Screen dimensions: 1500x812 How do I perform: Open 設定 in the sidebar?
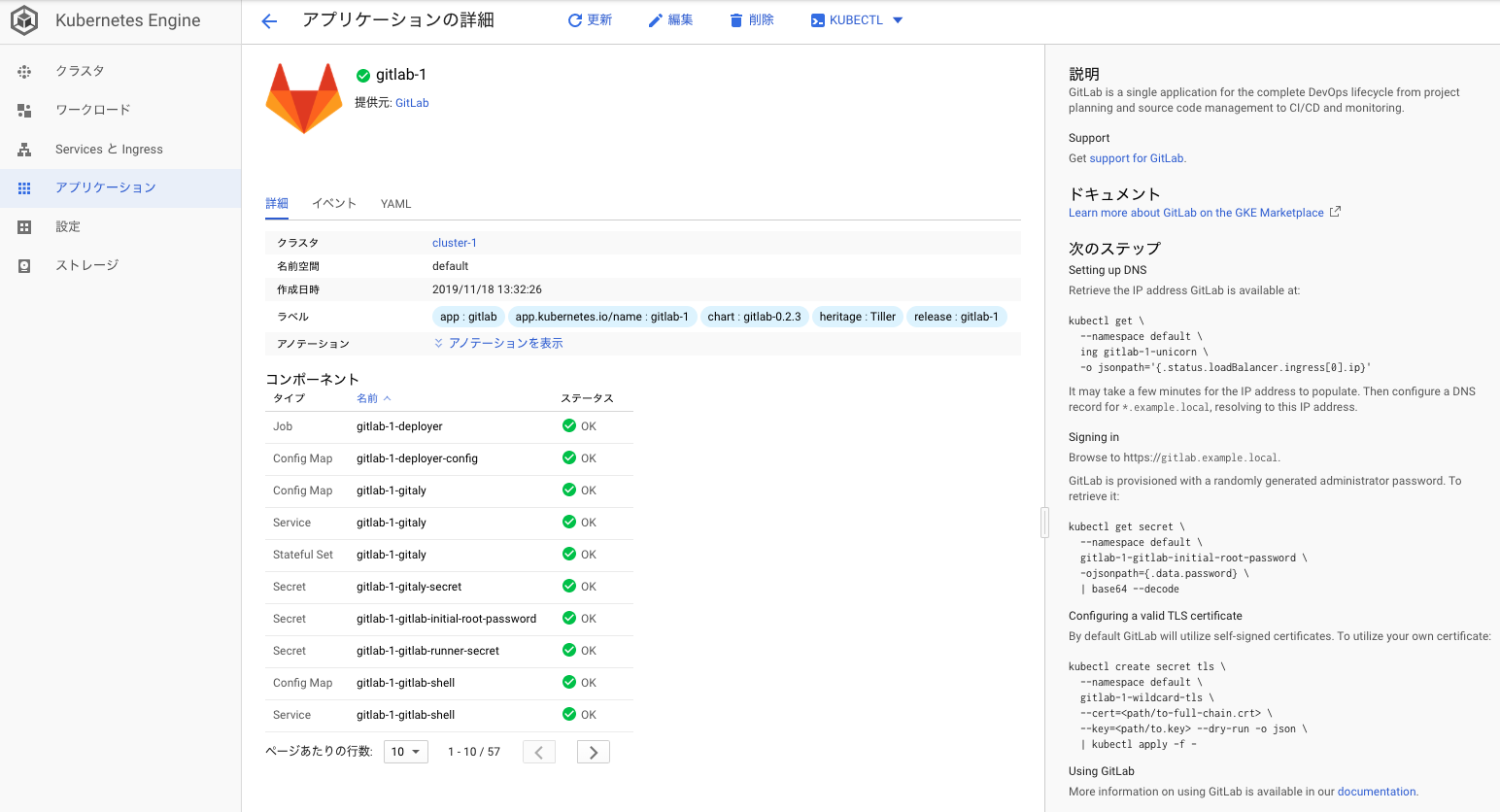120,226
